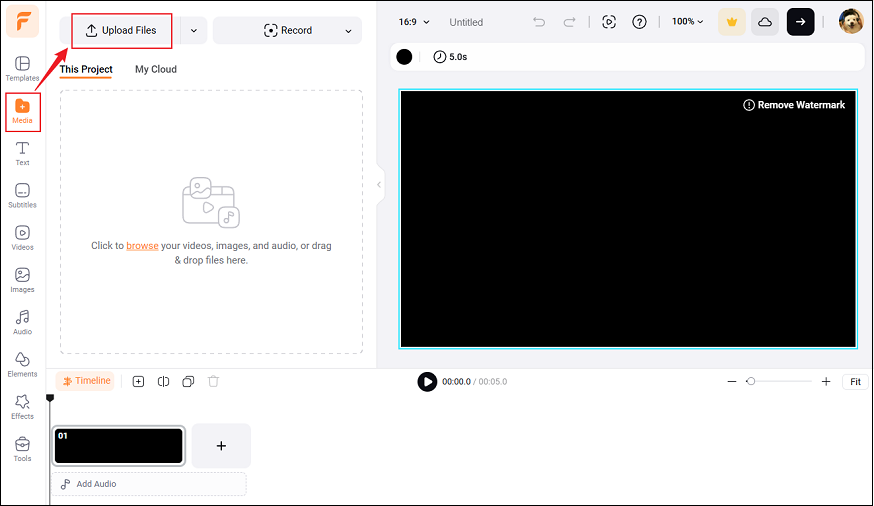Open the Elements panel

(22, 364)
